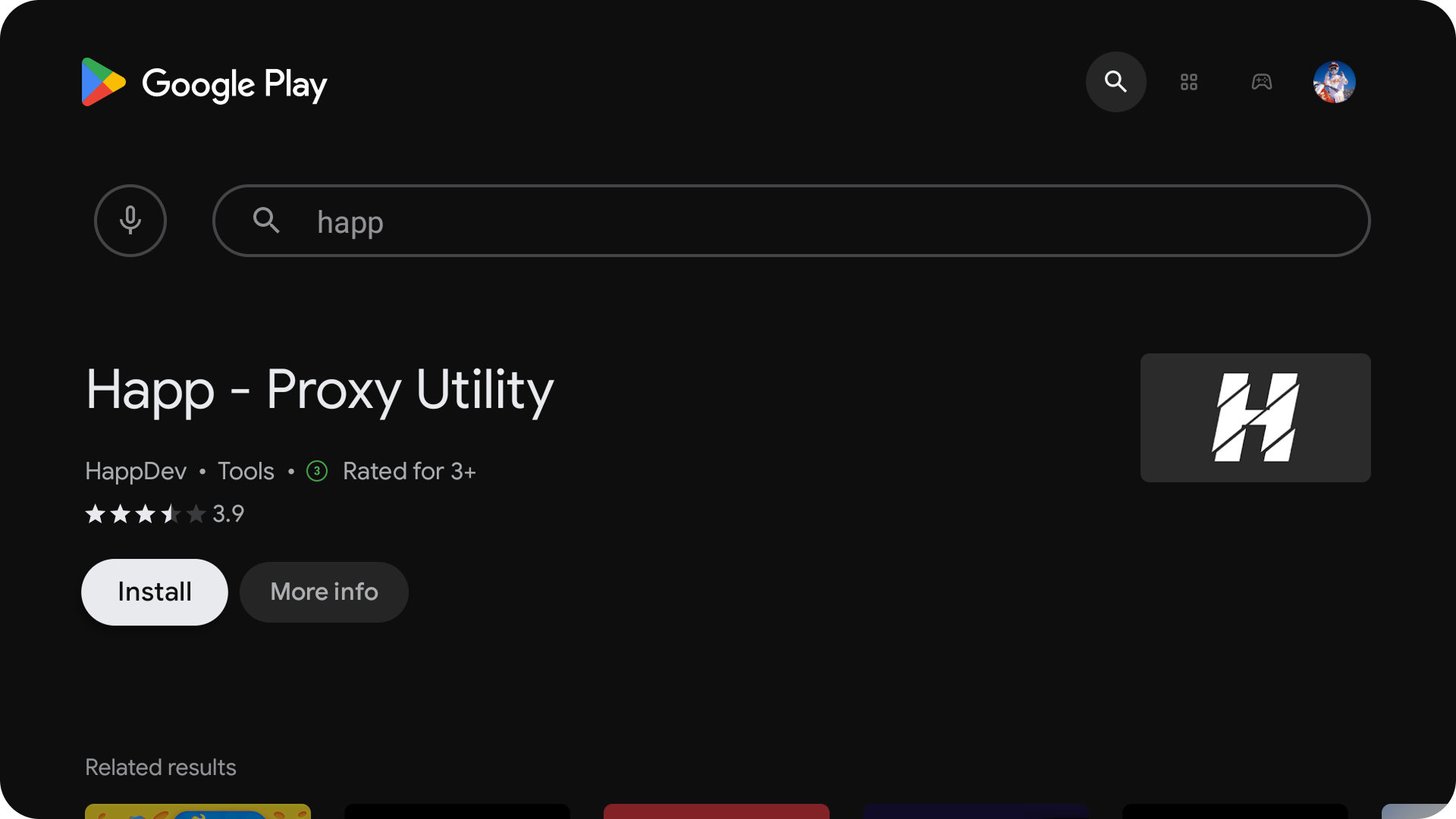
Task: Click the green content rating badge
Action: pos(317,471)
